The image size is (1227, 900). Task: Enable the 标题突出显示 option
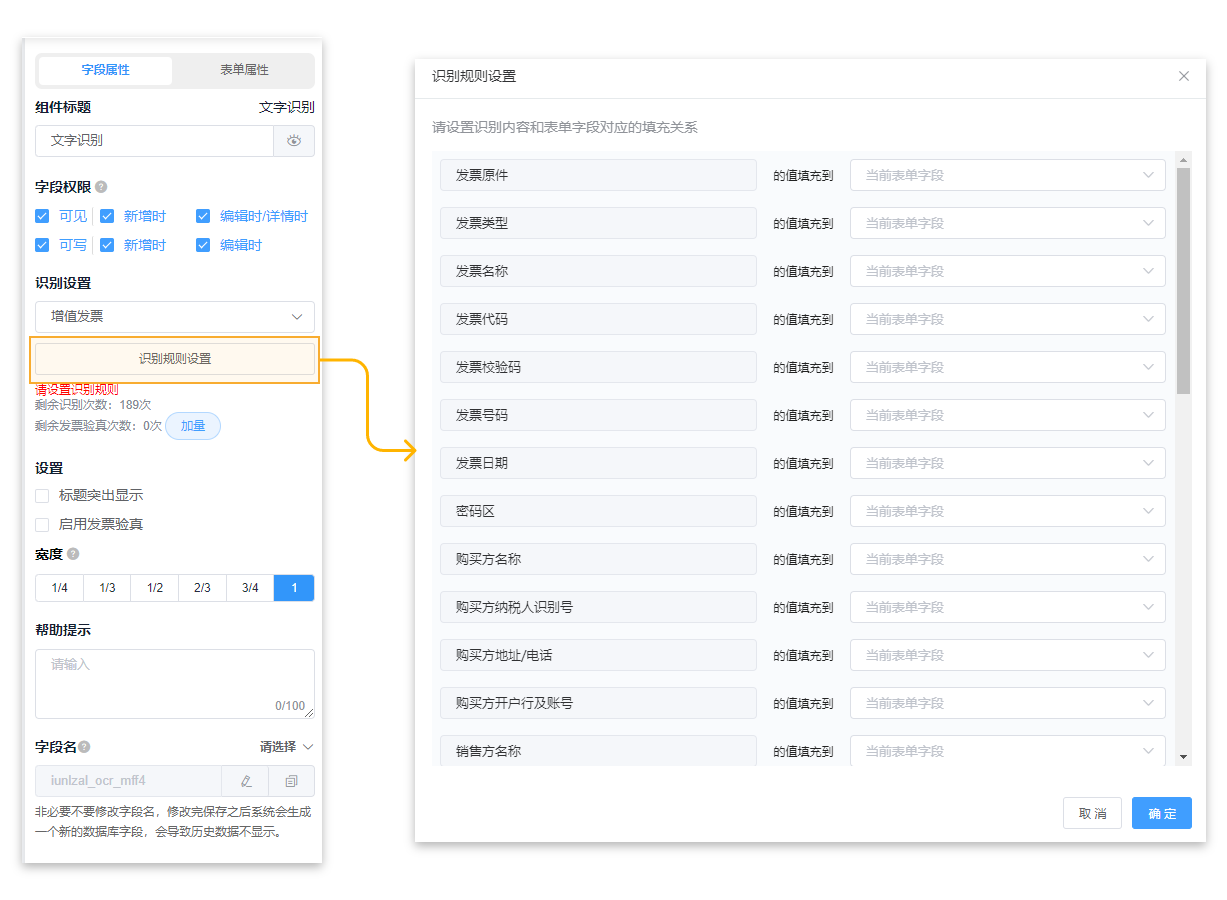coord(42,494)
